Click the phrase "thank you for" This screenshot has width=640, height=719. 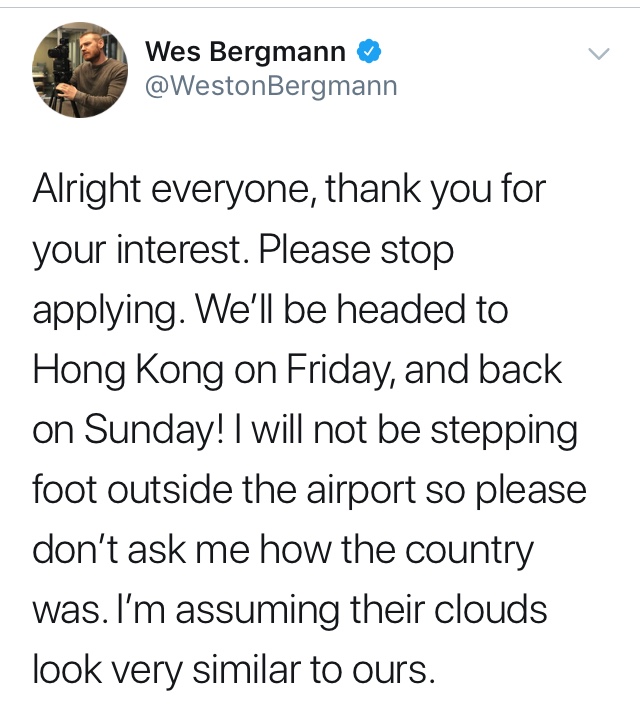(x=436, y=189)
